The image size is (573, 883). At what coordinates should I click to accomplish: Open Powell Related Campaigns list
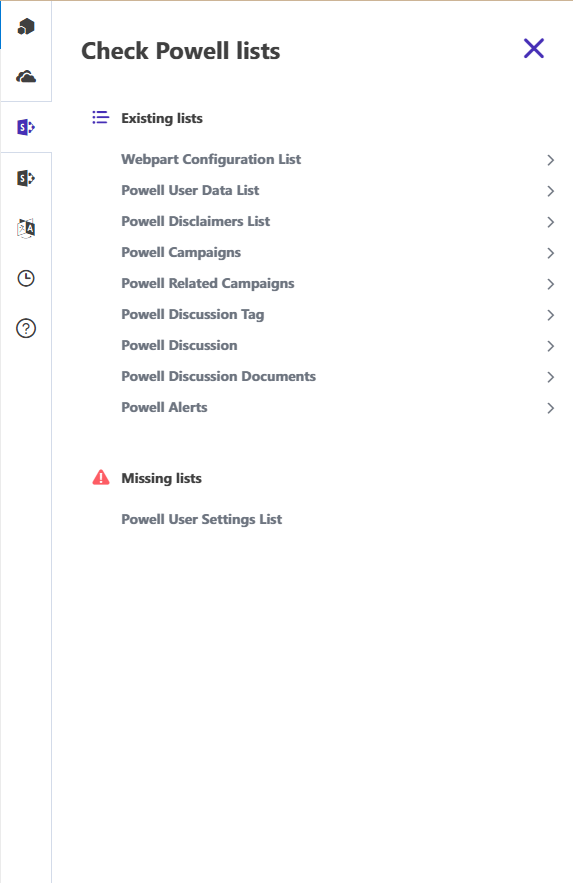coord(208,283)
